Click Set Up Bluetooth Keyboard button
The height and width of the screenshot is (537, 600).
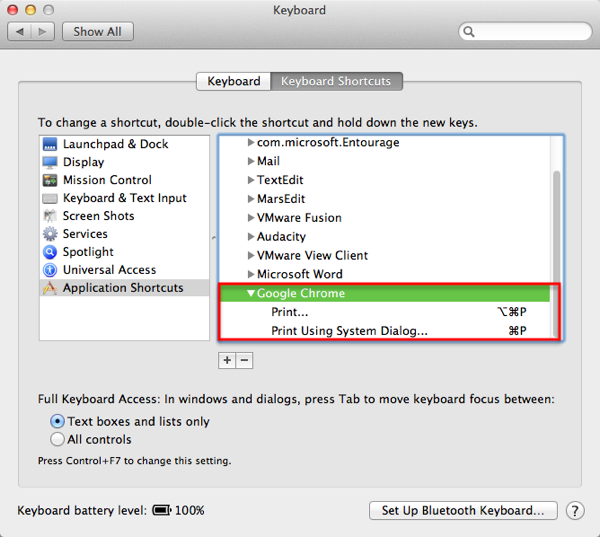coord(463,511)
